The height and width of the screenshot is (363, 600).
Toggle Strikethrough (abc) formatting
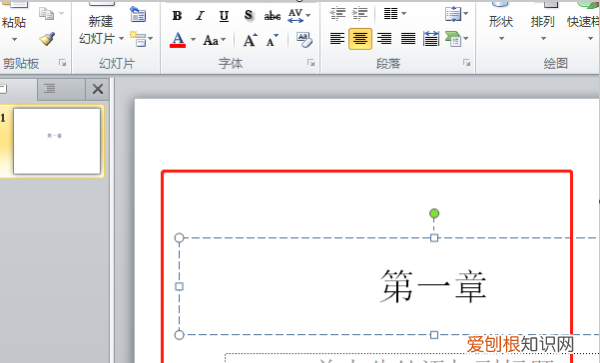point(272,16)
